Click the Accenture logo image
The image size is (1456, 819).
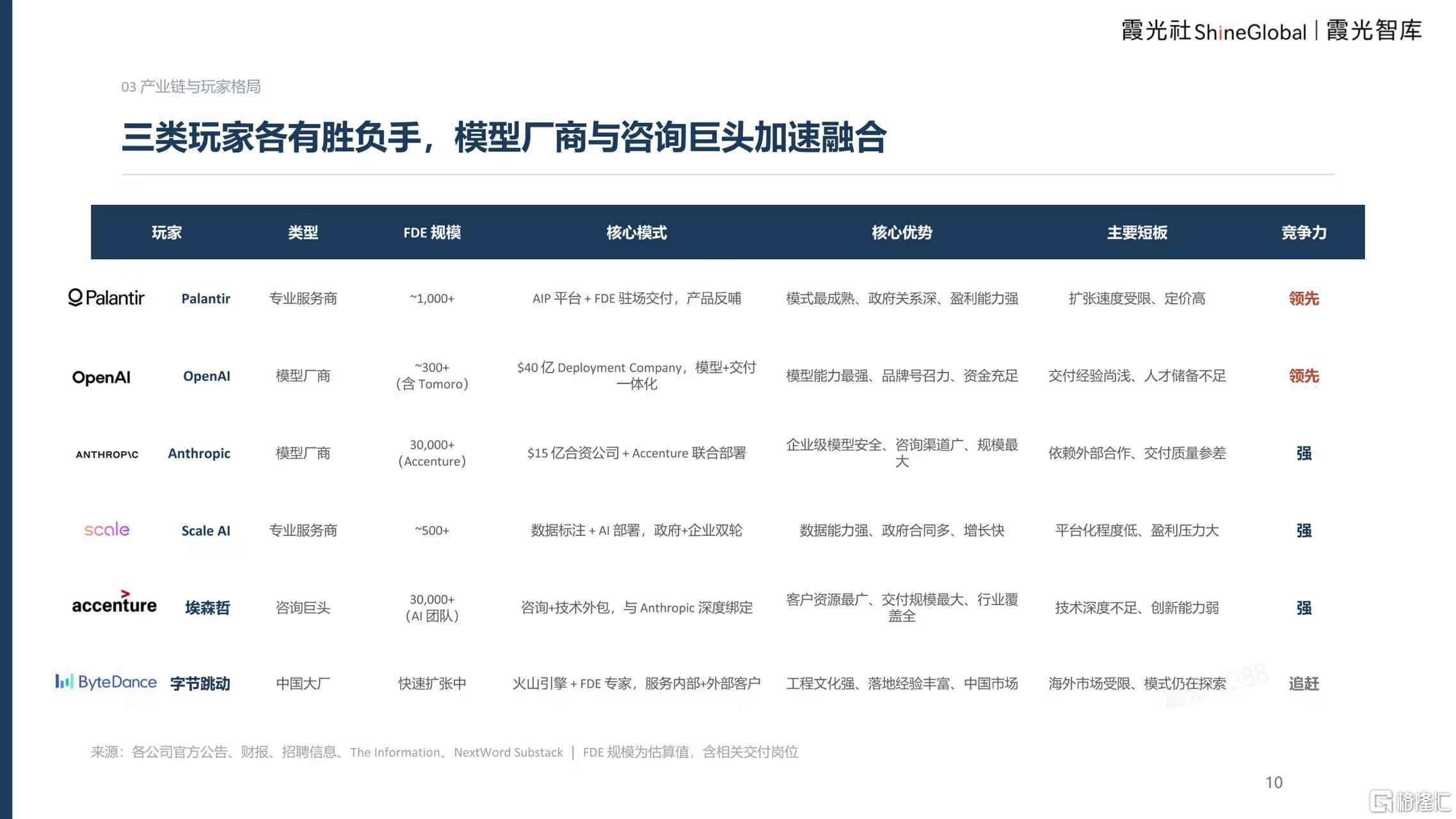[x=114, y=602]
